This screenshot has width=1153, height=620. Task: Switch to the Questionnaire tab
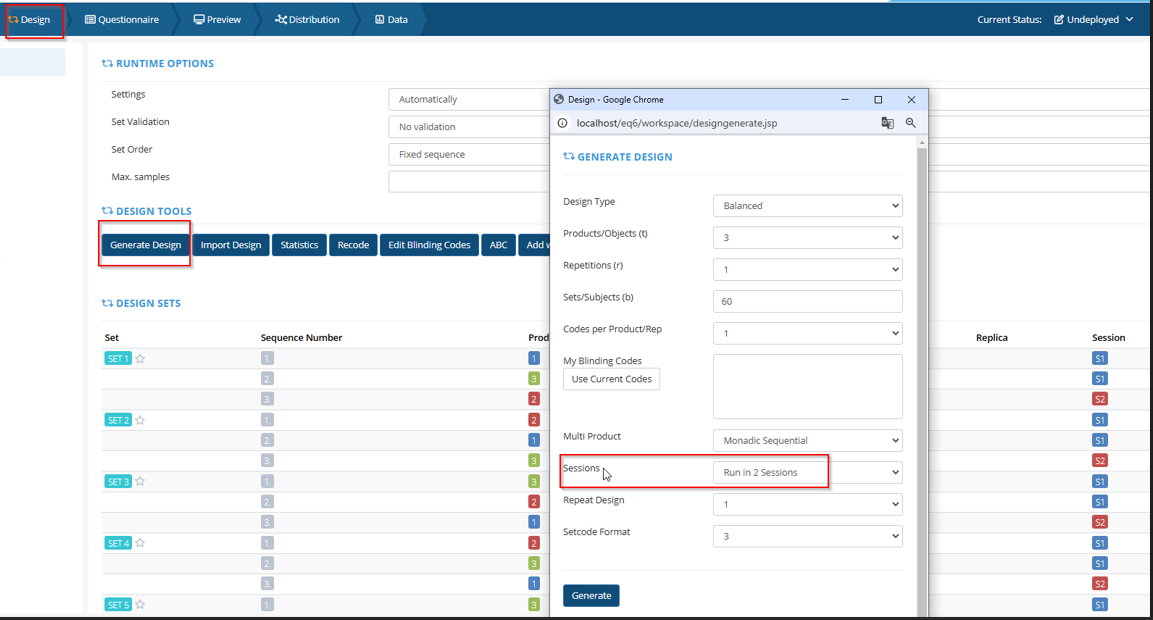coord(122,19)
